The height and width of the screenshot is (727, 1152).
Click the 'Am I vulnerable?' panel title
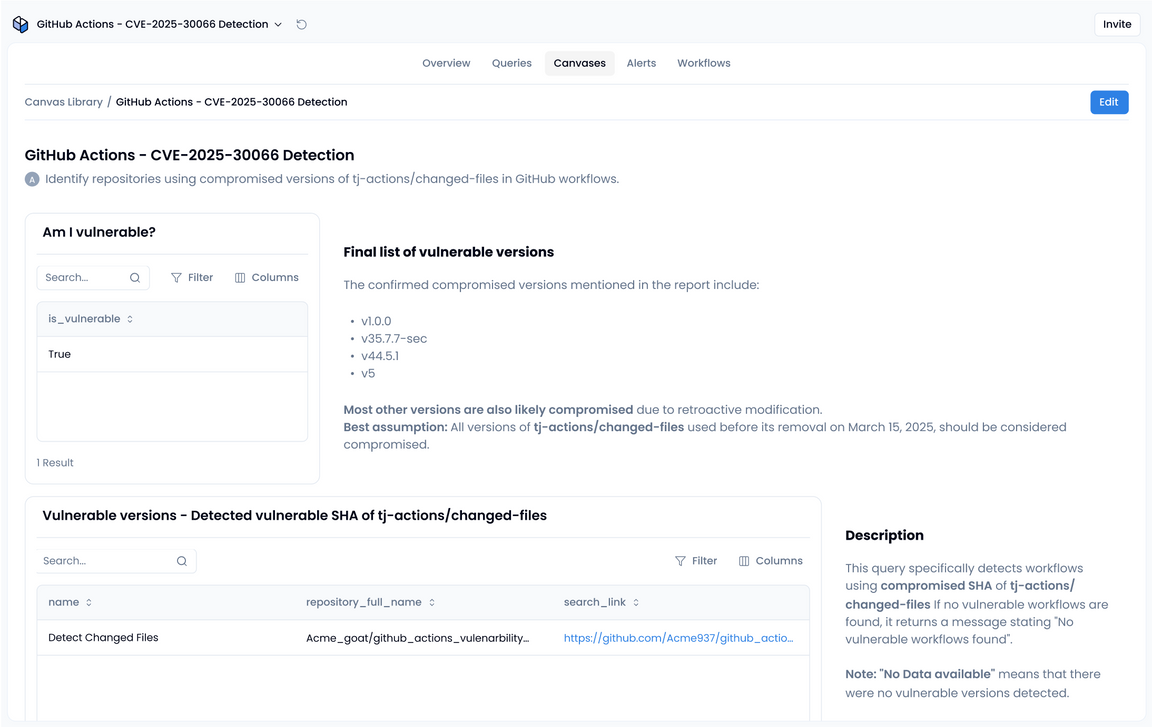coord(99,232)
